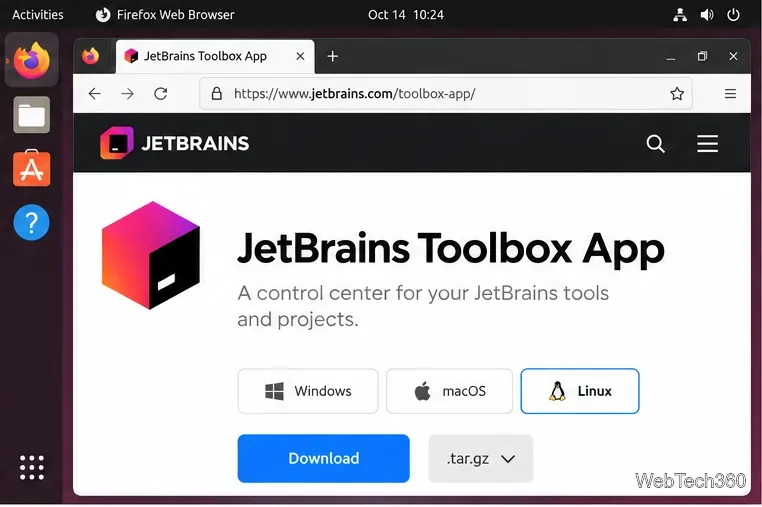Click the padlock site security icon
762x507 pixels.
pyautogui.click(x=217, y=93)
